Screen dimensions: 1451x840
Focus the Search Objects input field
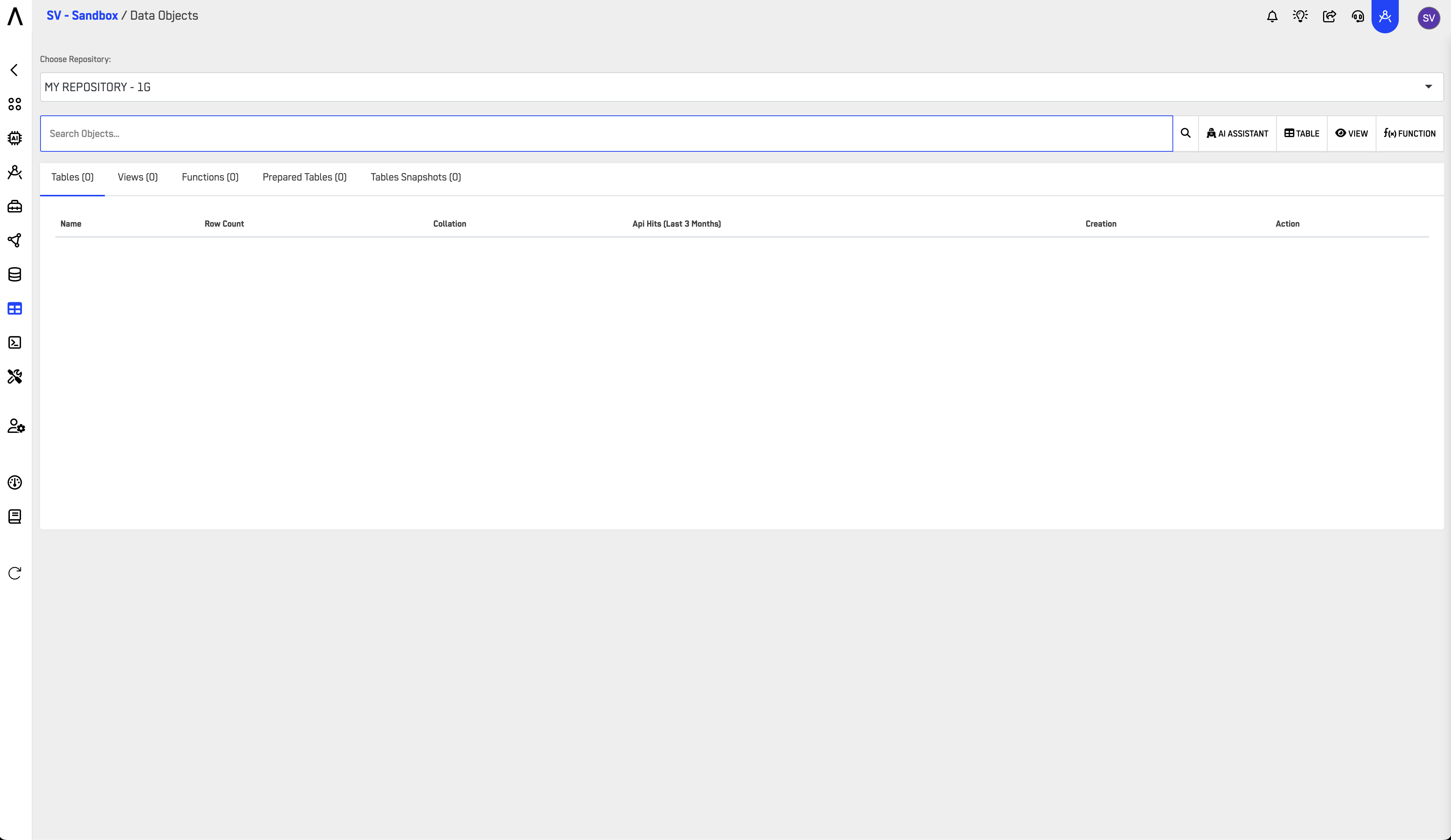tap(606, 134)
